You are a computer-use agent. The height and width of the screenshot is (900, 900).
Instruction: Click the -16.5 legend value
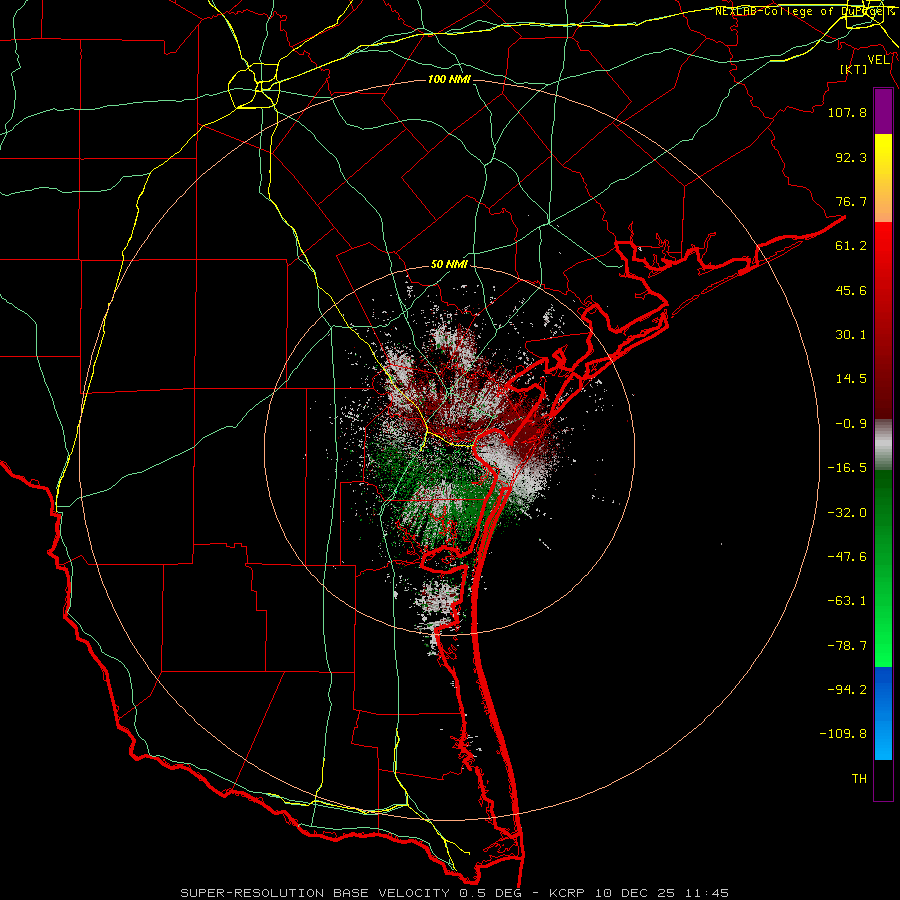click(x=847, y=468)
